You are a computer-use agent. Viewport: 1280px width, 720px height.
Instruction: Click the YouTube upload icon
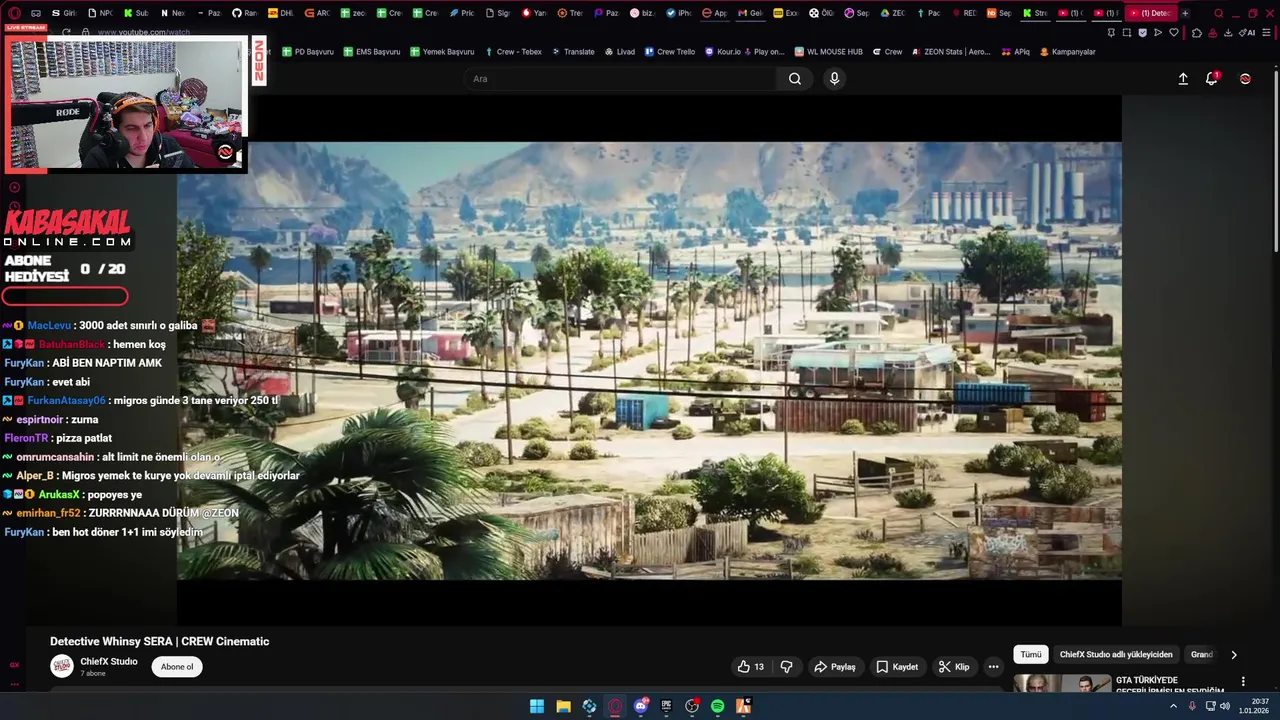[x=1183, y=79]
